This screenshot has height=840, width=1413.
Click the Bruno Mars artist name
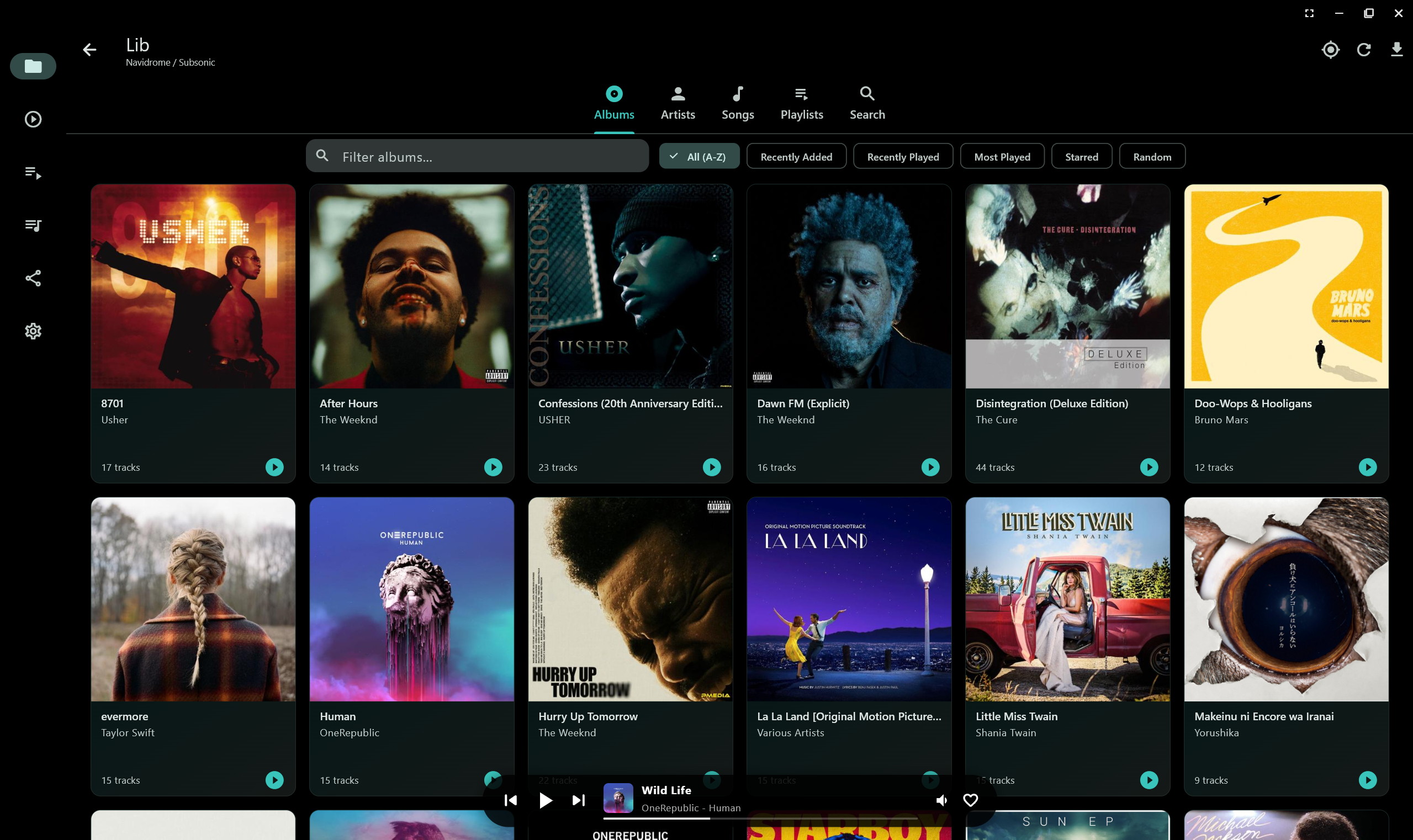[x=1221, y=419]
